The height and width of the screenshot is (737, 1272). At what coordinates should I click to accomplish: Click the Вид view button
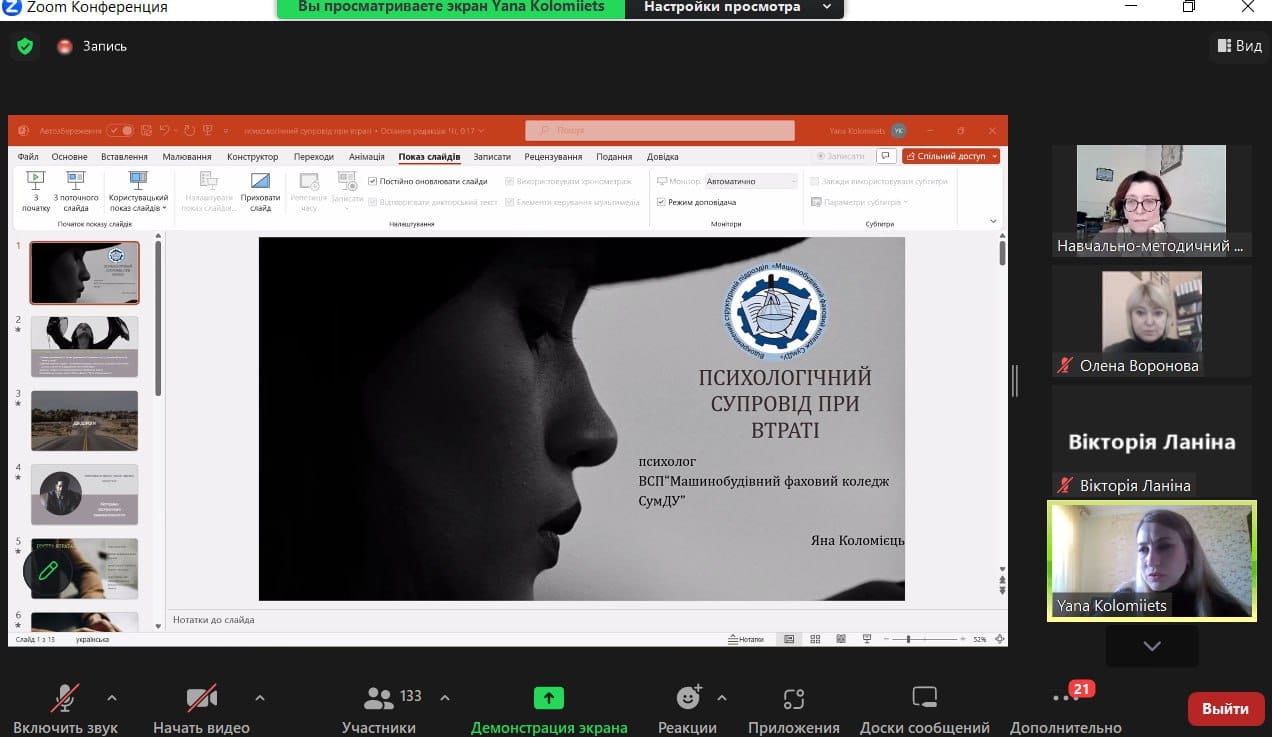(1239, 46)
